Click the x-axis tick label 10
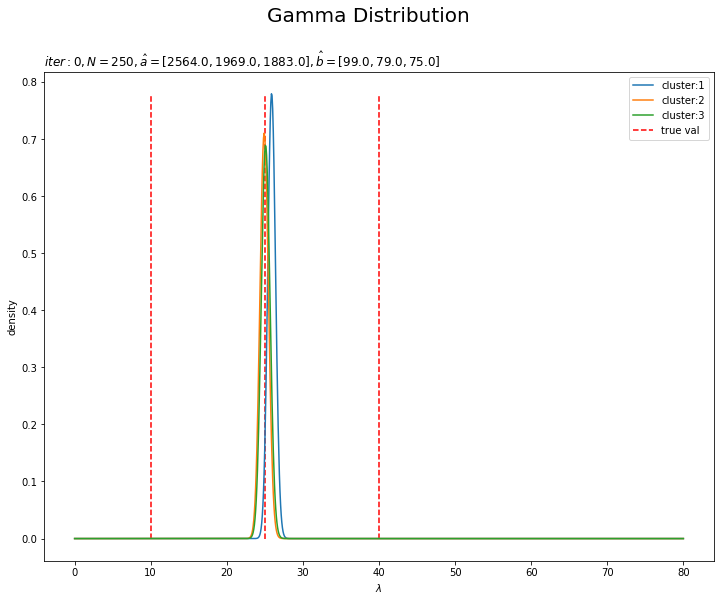The width and height of the screenshot is (721, 601). click(150, 572)
